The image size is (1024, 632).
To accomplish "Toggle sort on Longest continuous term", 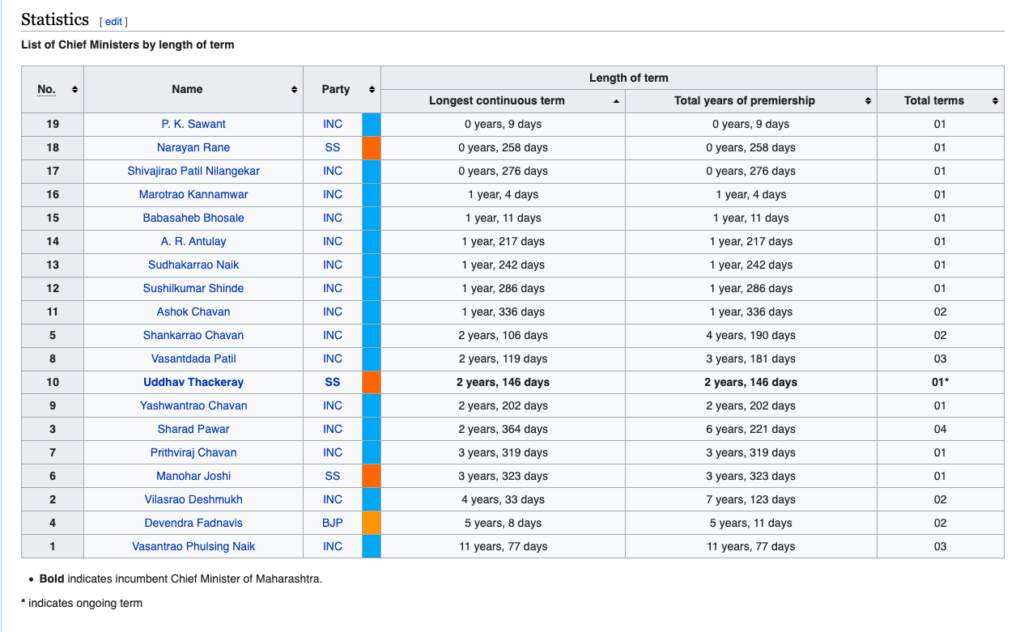I will click(615, 101).
